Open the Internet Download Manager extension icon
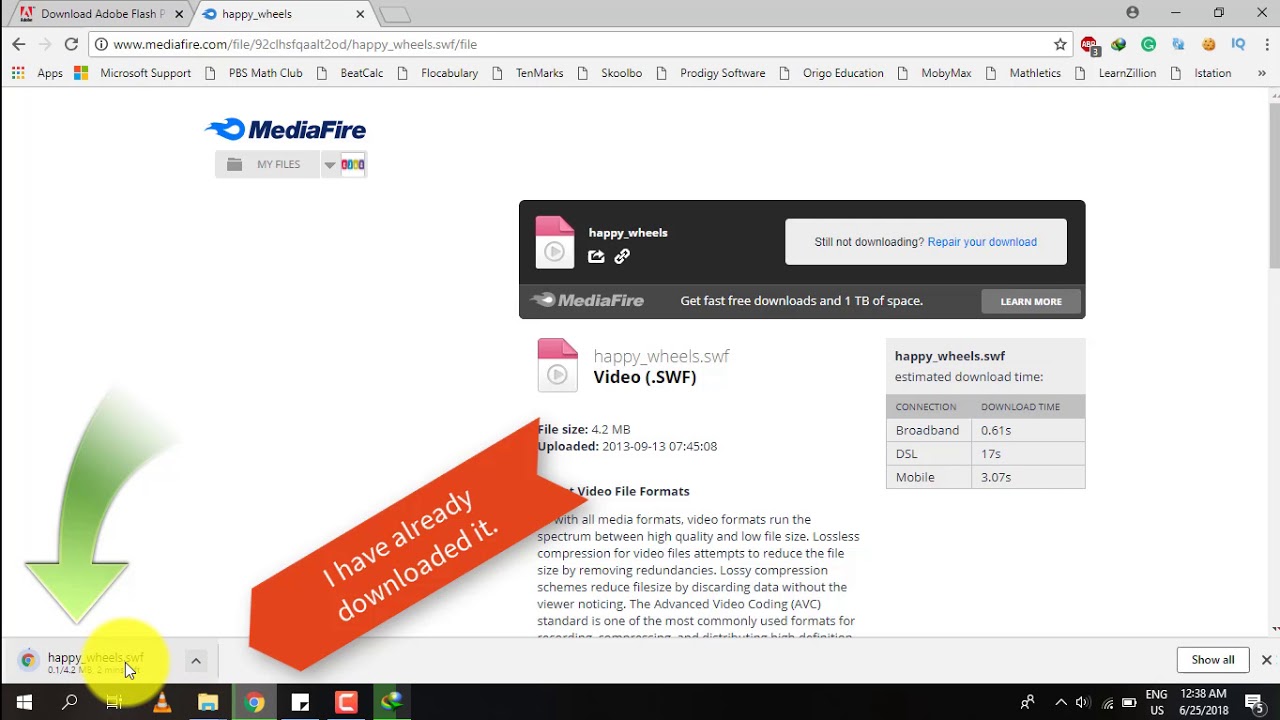 click(x=1119, y=44)
